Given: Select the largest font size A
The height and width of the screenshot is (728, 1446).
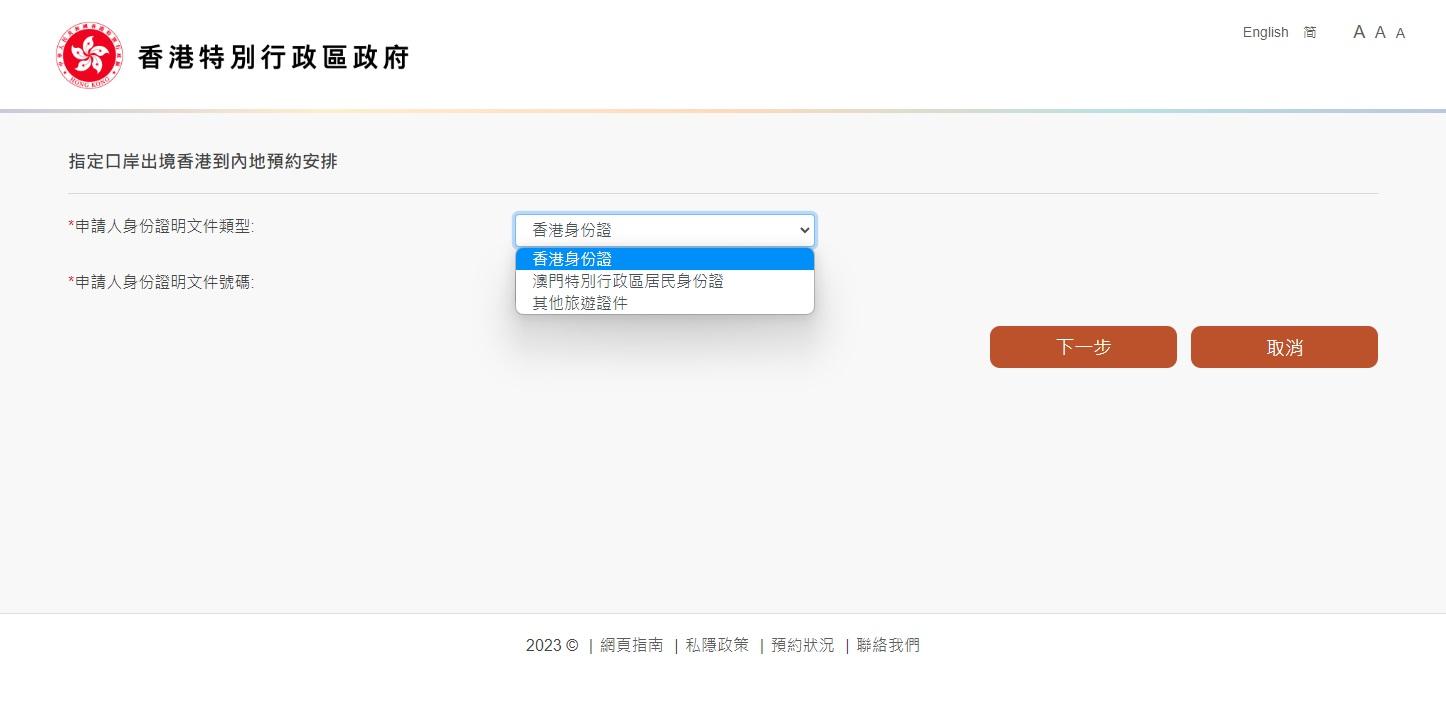Looking at the screenshot, I should tap(1359, 32).
